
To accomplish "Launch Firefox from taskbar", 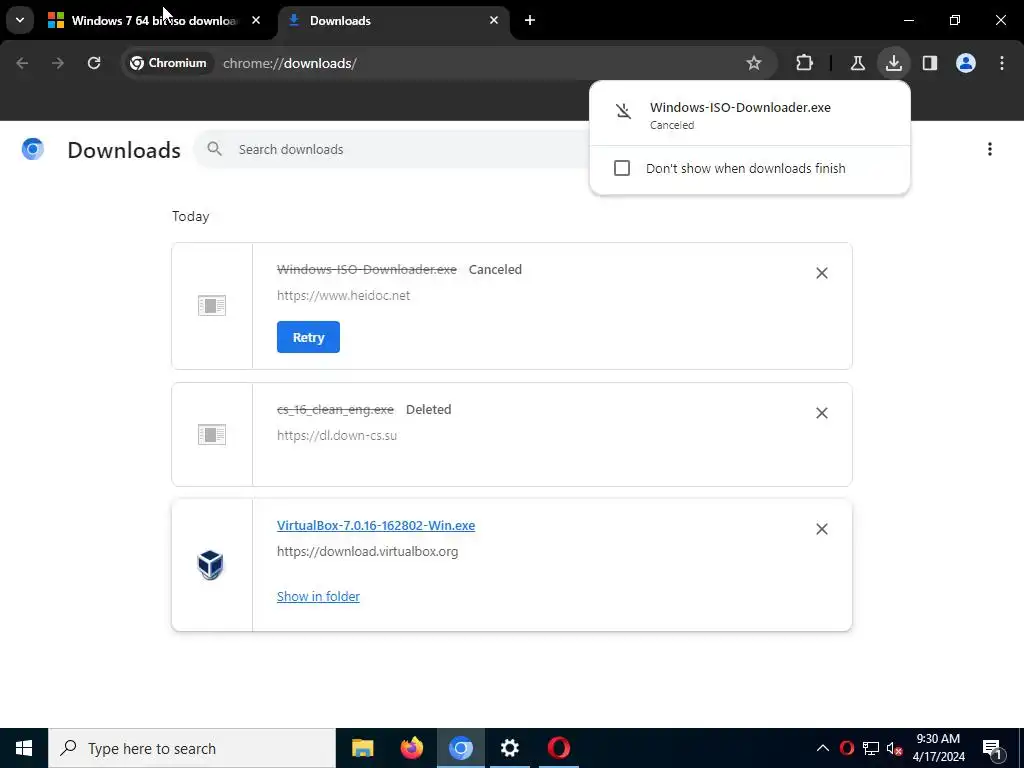I will pos(411,748).
